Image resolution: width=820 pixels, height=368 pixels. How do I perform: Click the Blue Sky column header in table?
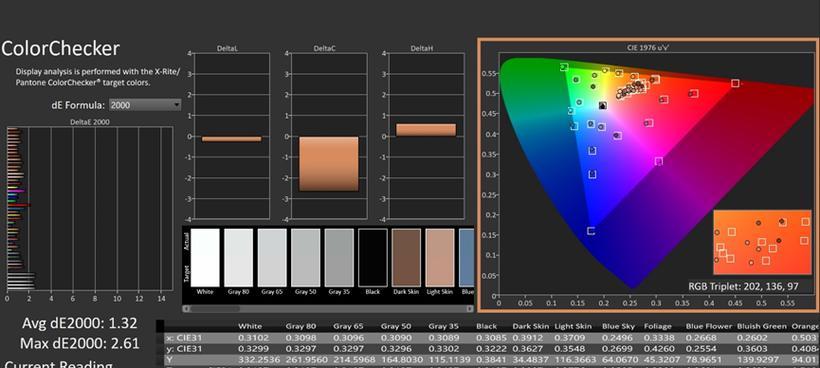pyautogui.click(x=618, y=326)
